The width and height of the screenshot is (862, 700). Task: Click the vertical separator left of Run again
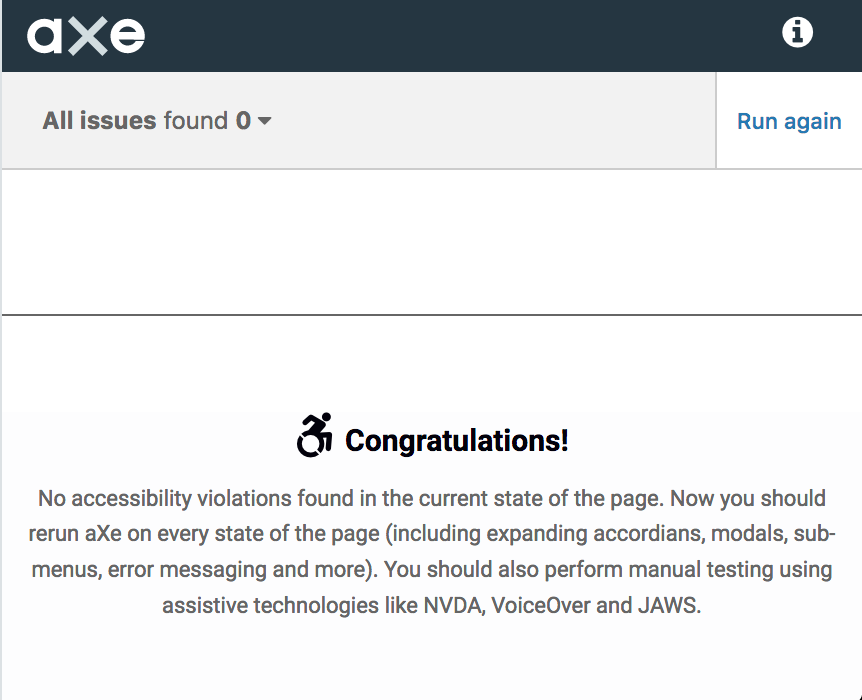(716, 120)
